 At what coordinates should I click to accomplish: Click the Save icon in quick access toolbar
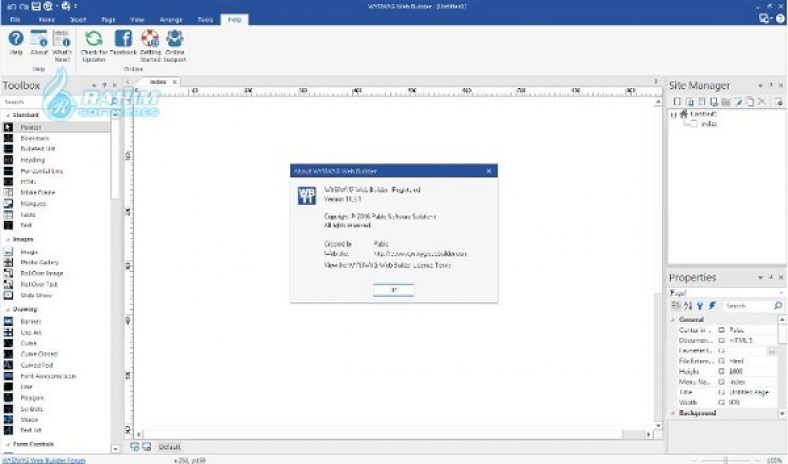point(36,6)
